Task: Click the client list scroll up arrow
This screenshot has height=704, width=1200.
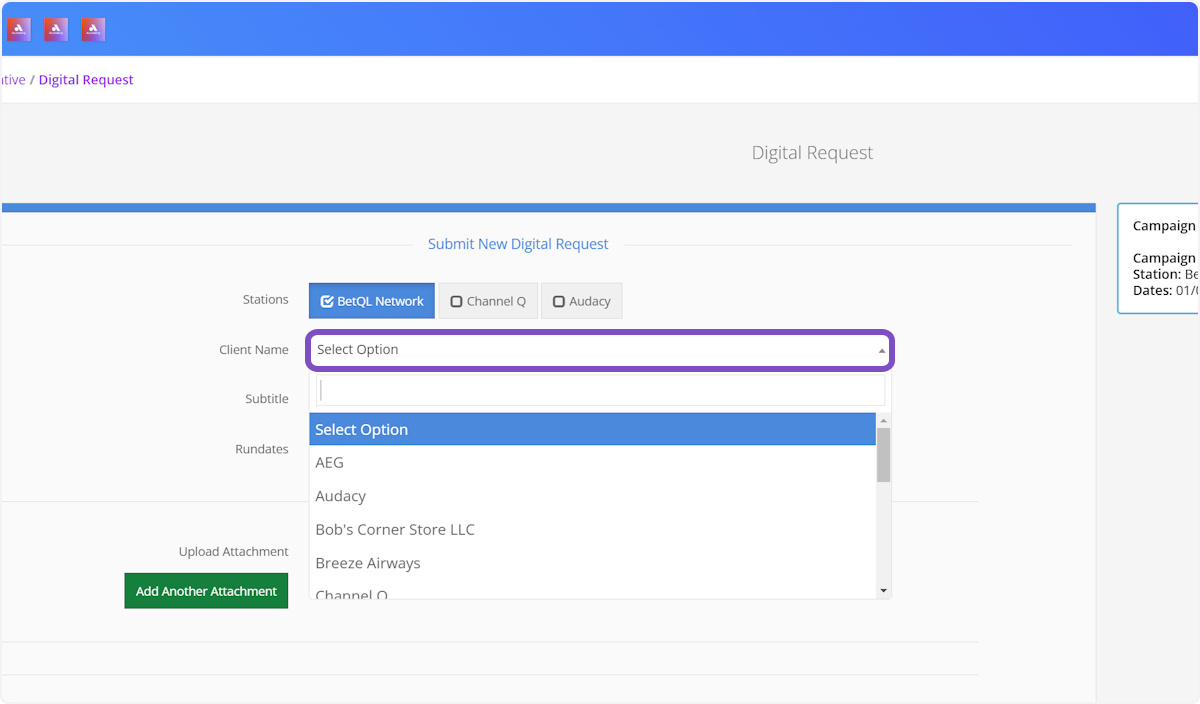Action: (883, 421)
